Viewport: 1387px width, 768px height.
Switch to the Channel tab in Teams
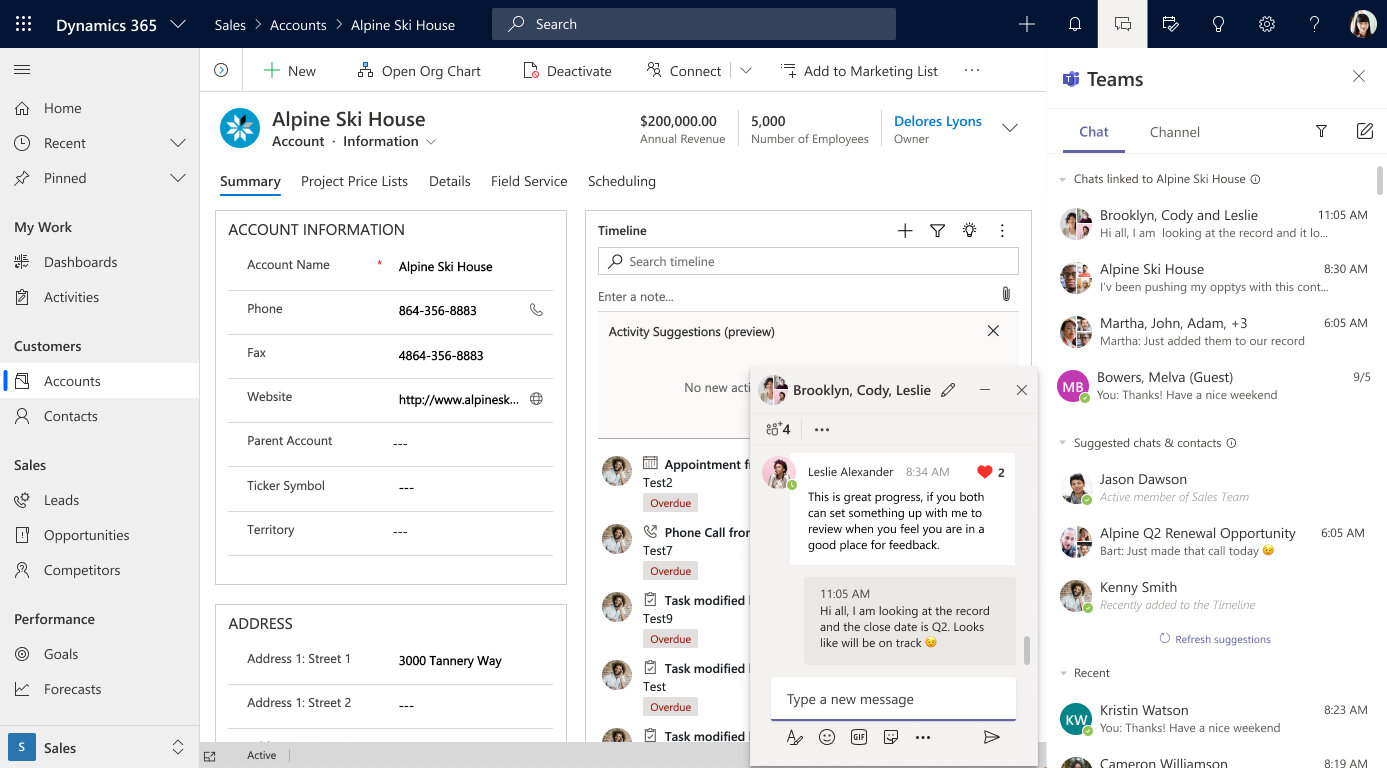click(x=1175, y=132)
